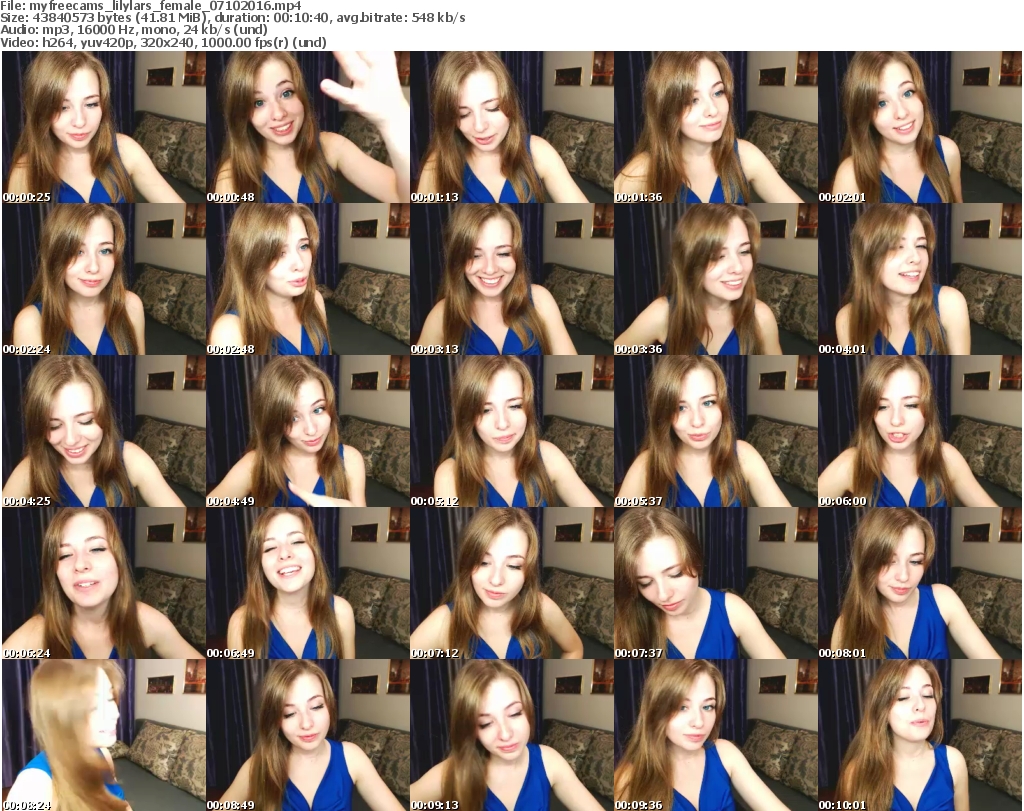Select the thumbnail frame stamped 00:04:25
This screenshot has height=811, width=1024.
[x=104, y=431]
